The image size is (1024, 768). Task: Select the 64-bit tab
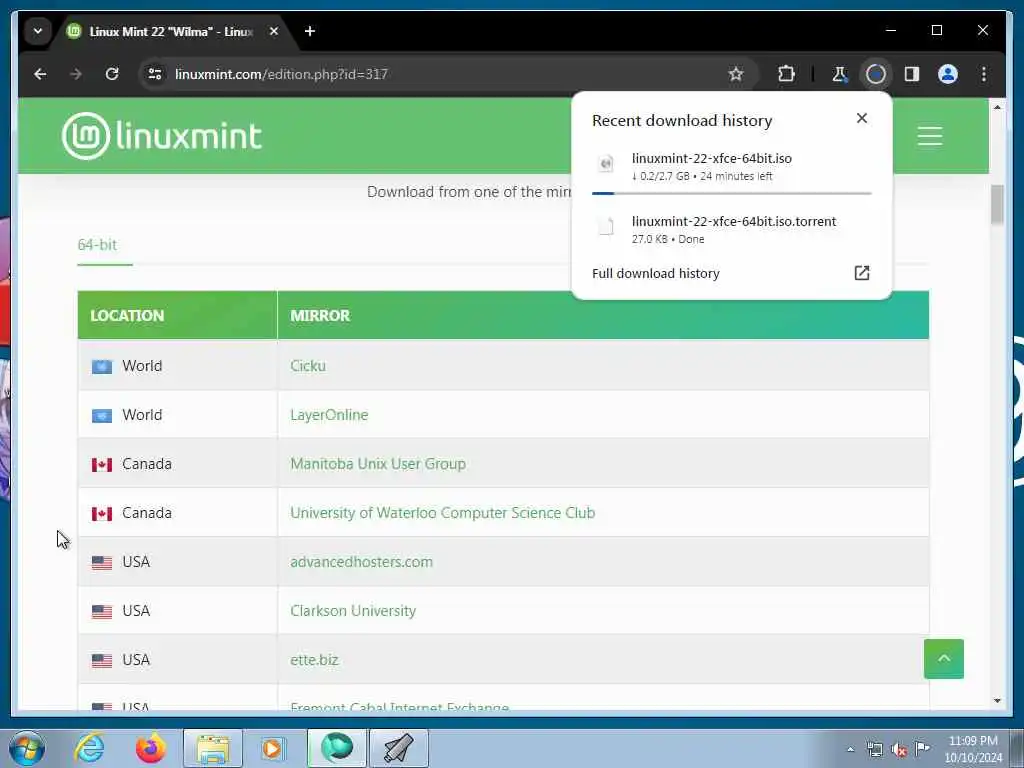tap(97, 245)
